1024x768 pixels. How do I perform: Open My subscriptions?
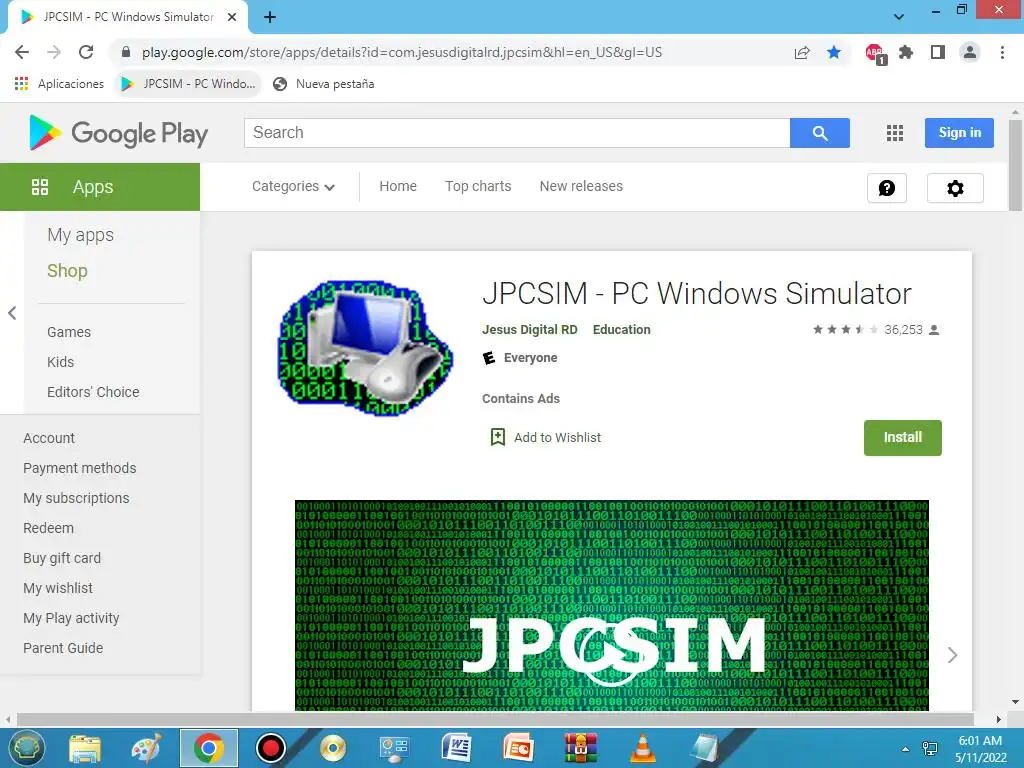click(x=76, y=498)
